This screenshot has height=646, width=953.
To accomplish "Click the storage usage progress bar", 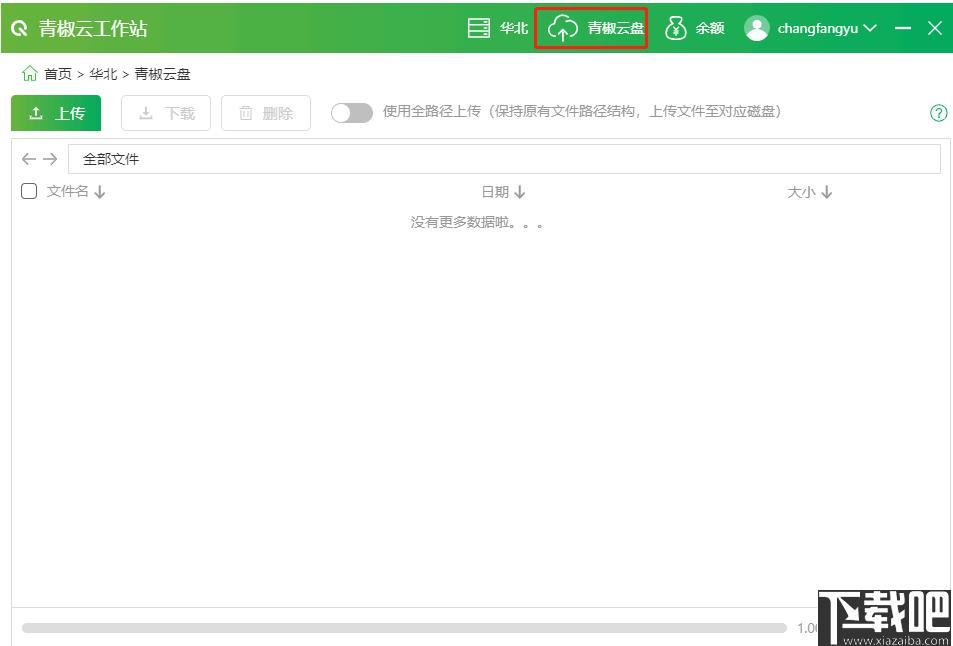I will [x=404, y=628].
